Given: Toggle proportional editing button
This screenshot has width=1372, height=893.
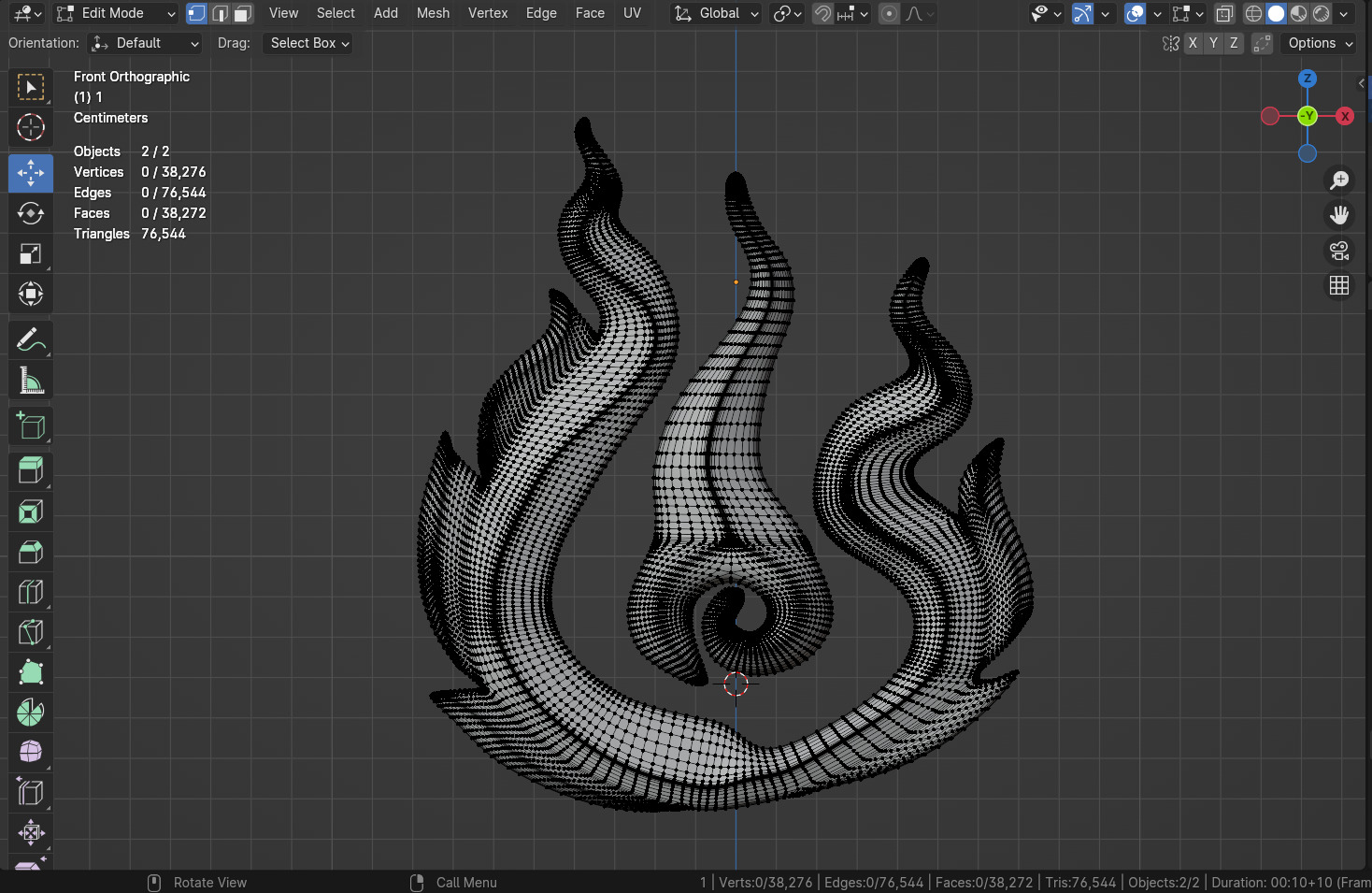Looking at the screenshot, I should coord(889,13).
